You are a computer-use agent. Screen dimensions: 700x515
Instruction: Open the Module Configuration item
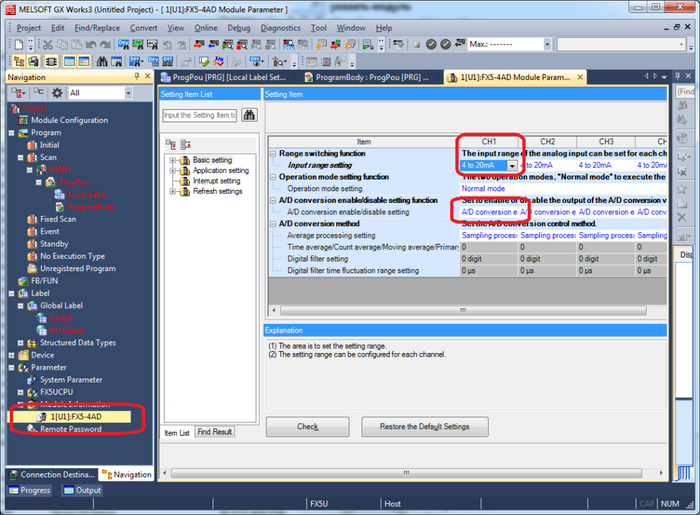coord(69,120)
